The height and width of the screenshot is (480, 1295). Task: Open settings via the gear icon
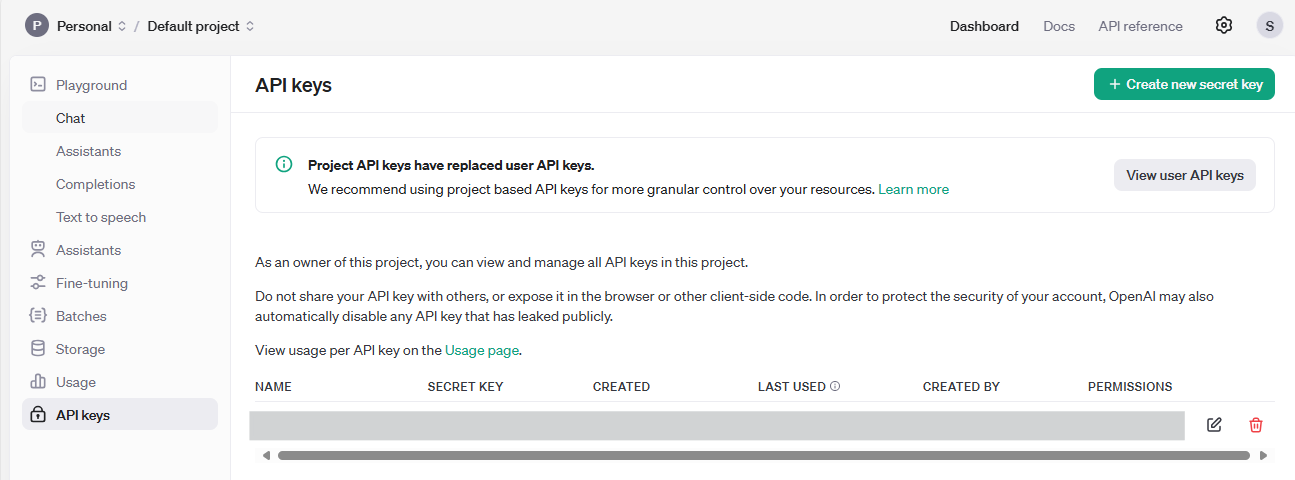click(x=1224, y=26)
